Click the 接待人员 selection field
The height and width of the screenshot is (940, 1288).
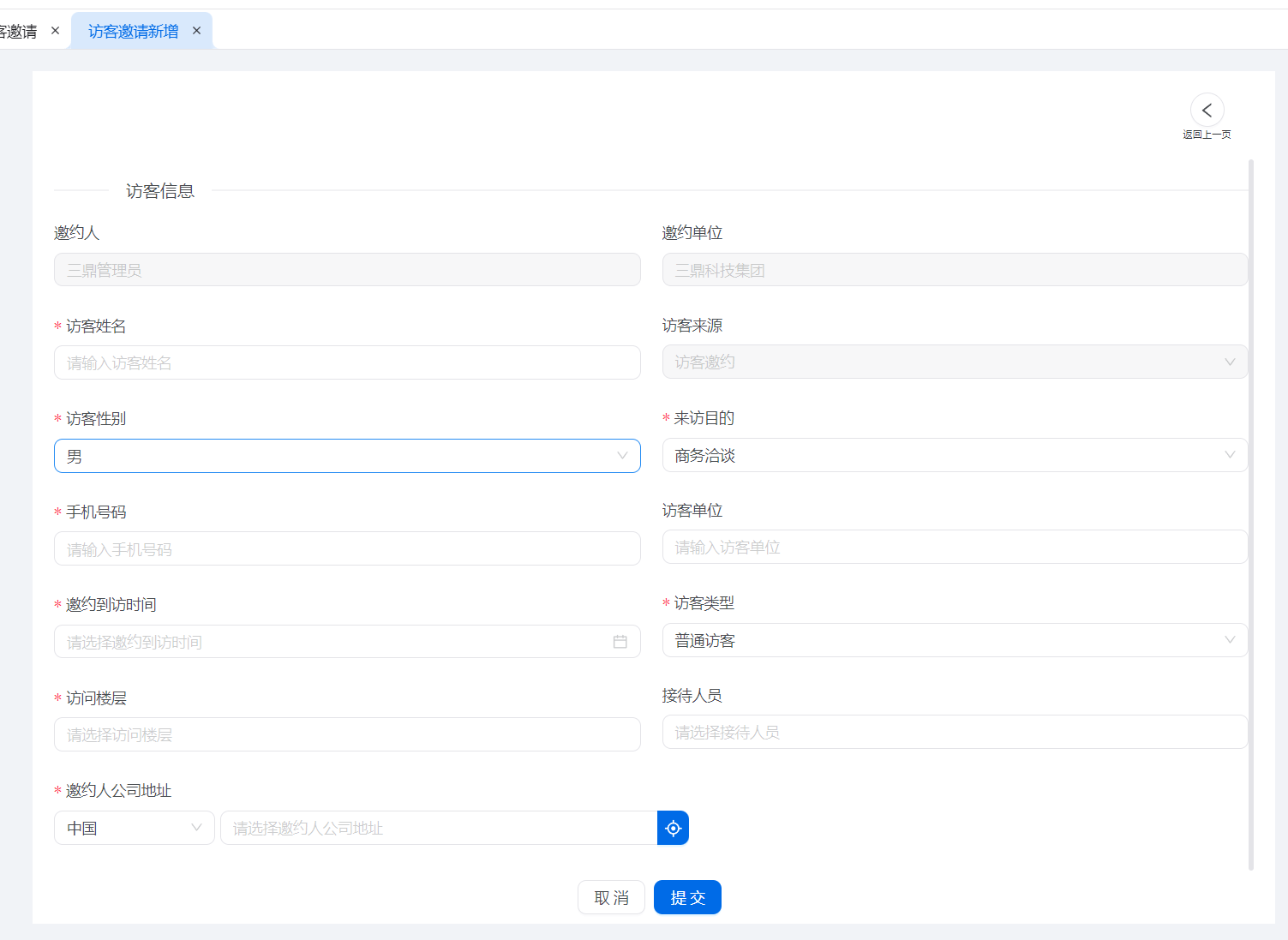pos(954,732)
